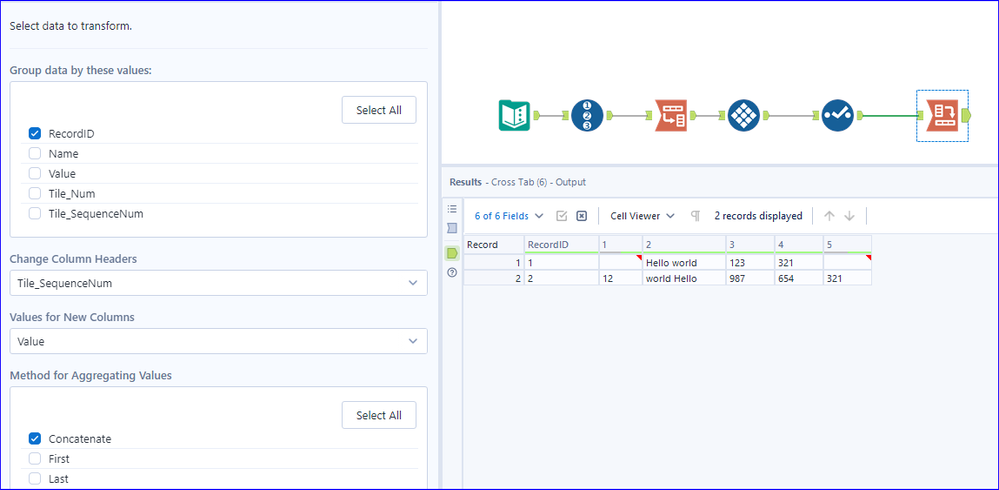Click the save field selection checkmark icon
The image size is (999, 490).
pos(561,216)
